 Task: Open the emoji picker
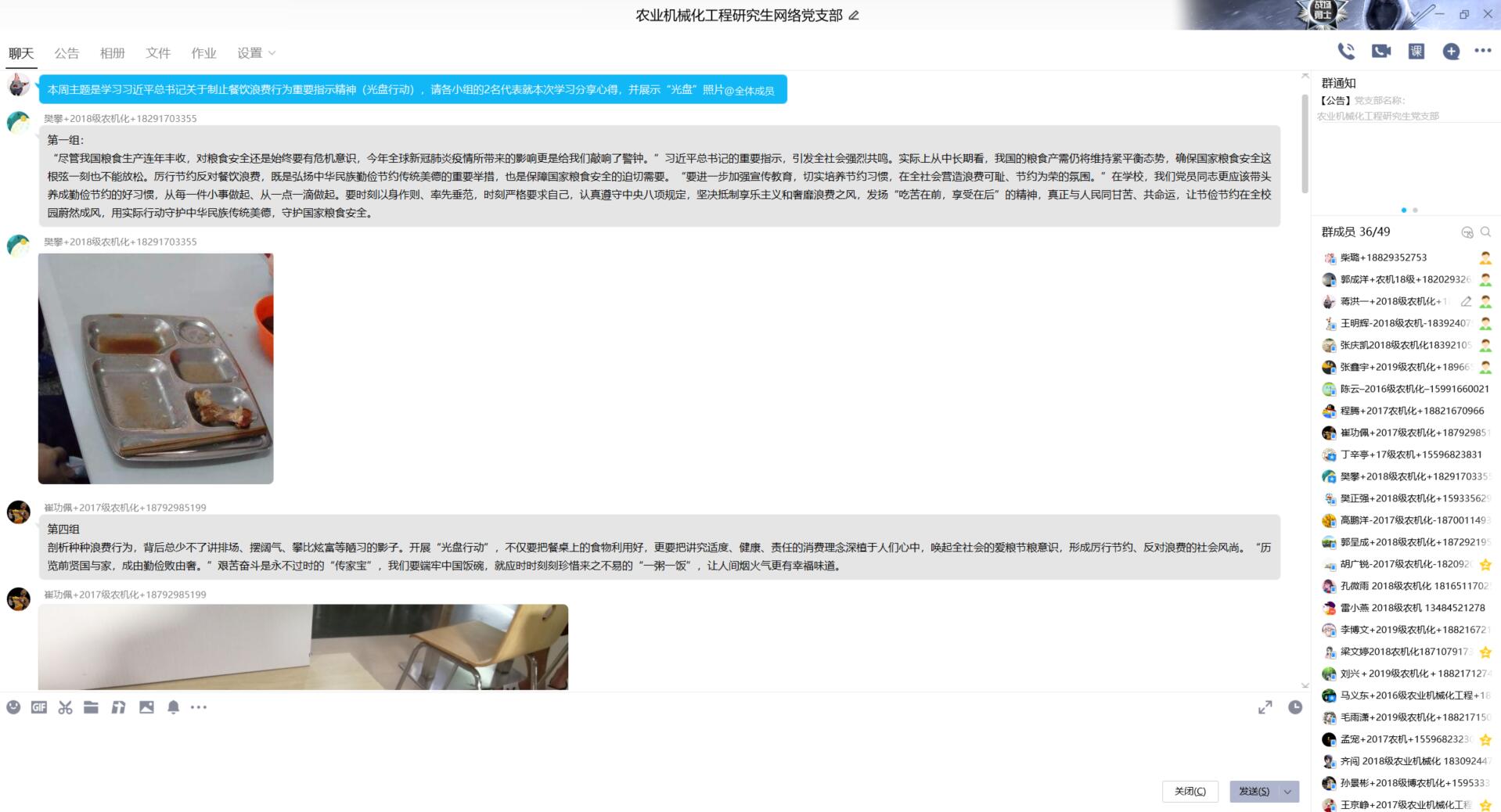[x=13, y=707]
